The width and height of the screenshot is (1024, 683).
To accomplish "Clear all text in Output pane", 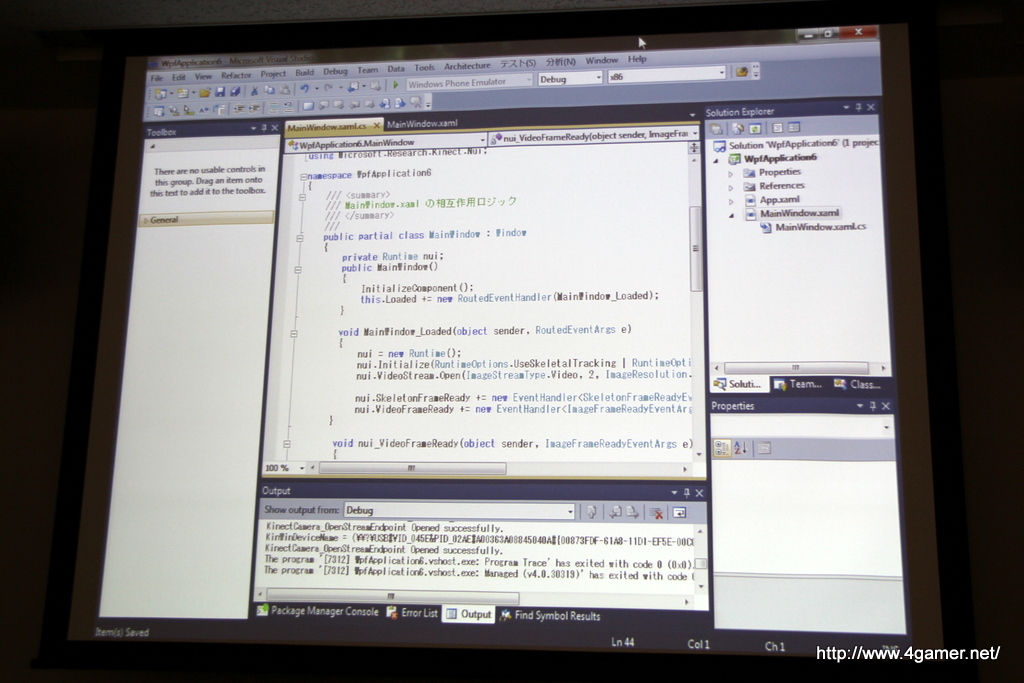I will (657, 512).
